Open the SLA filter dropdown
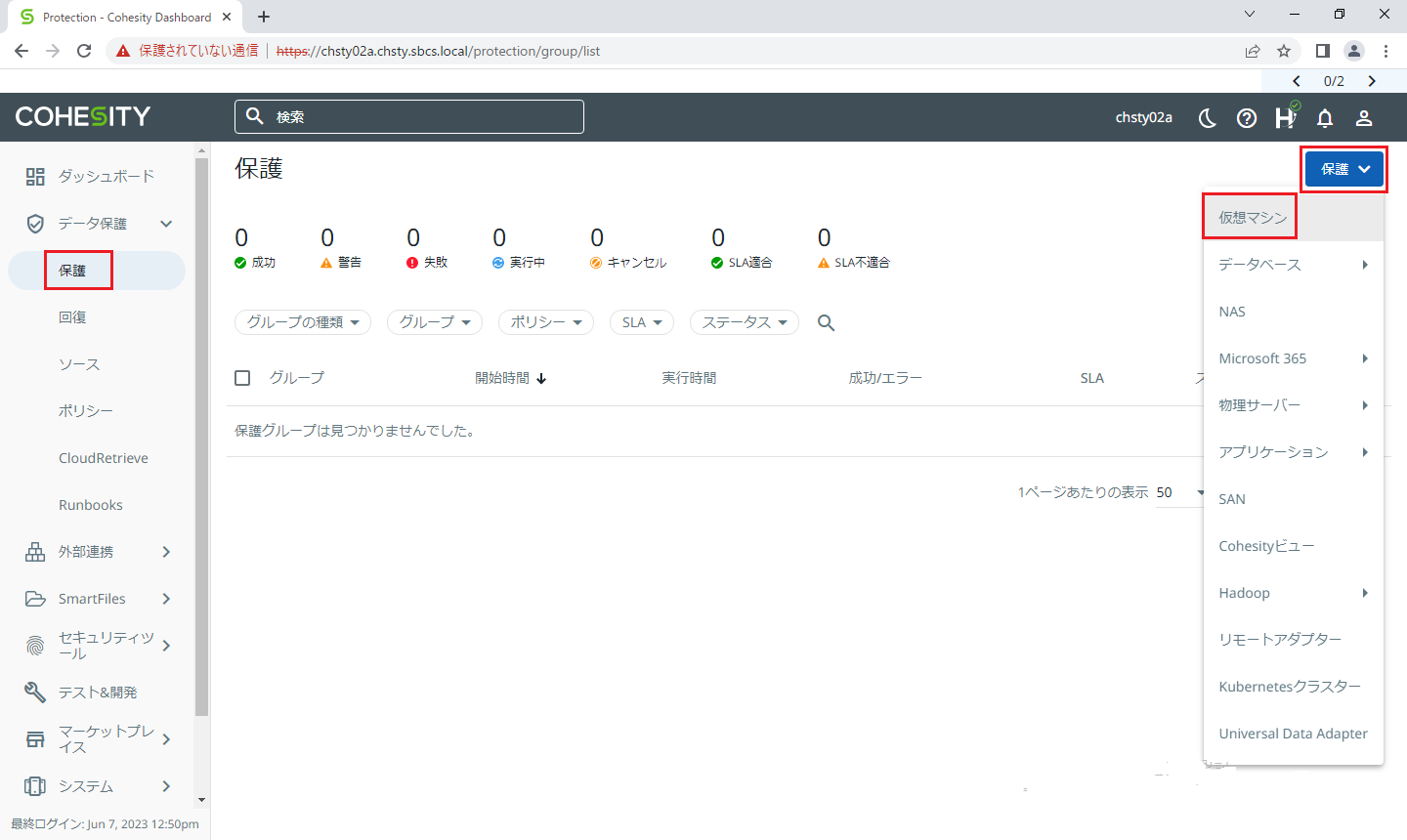The width and height of the screenshot is (1407, 840). point(642,322)
